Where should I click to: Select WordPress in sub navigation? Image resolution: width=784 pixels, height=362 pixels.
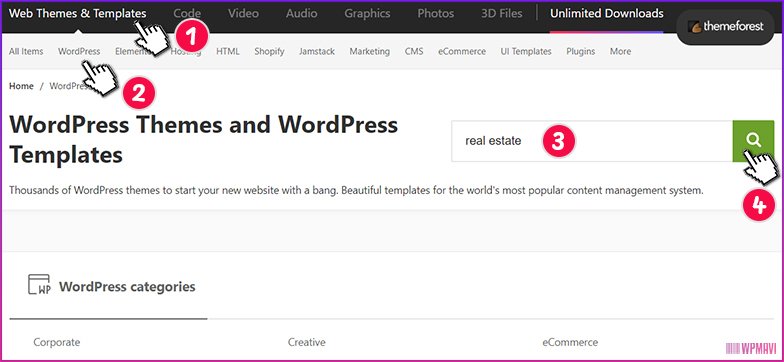tap(79, 51)
